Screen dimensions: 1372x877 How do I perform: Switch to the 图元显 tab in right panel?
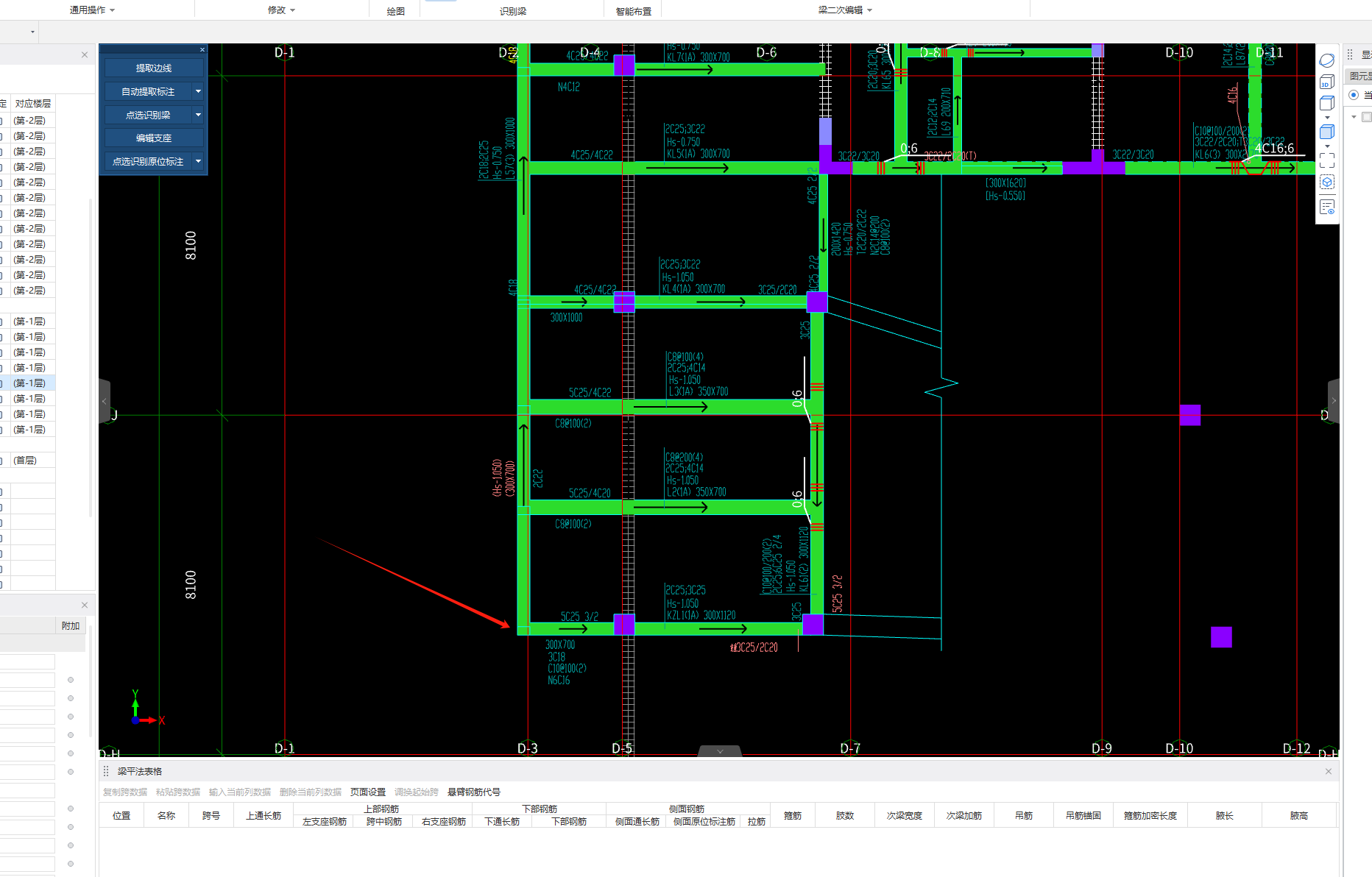[x=1360, y=76]
